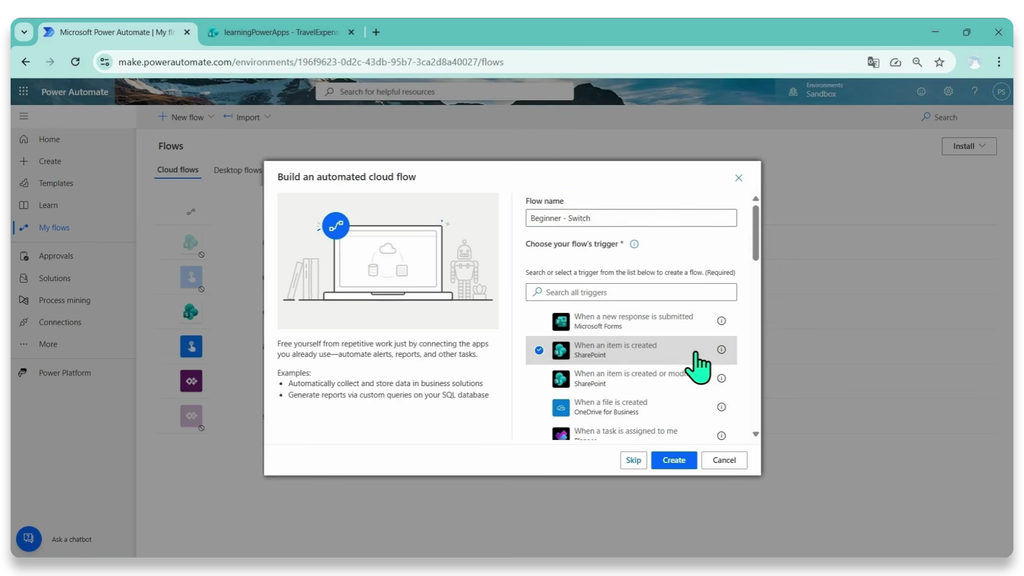Open the Power Automate app launcher waffle
The width and height of the screenshot is (1024, 576).
coord(24,91)
